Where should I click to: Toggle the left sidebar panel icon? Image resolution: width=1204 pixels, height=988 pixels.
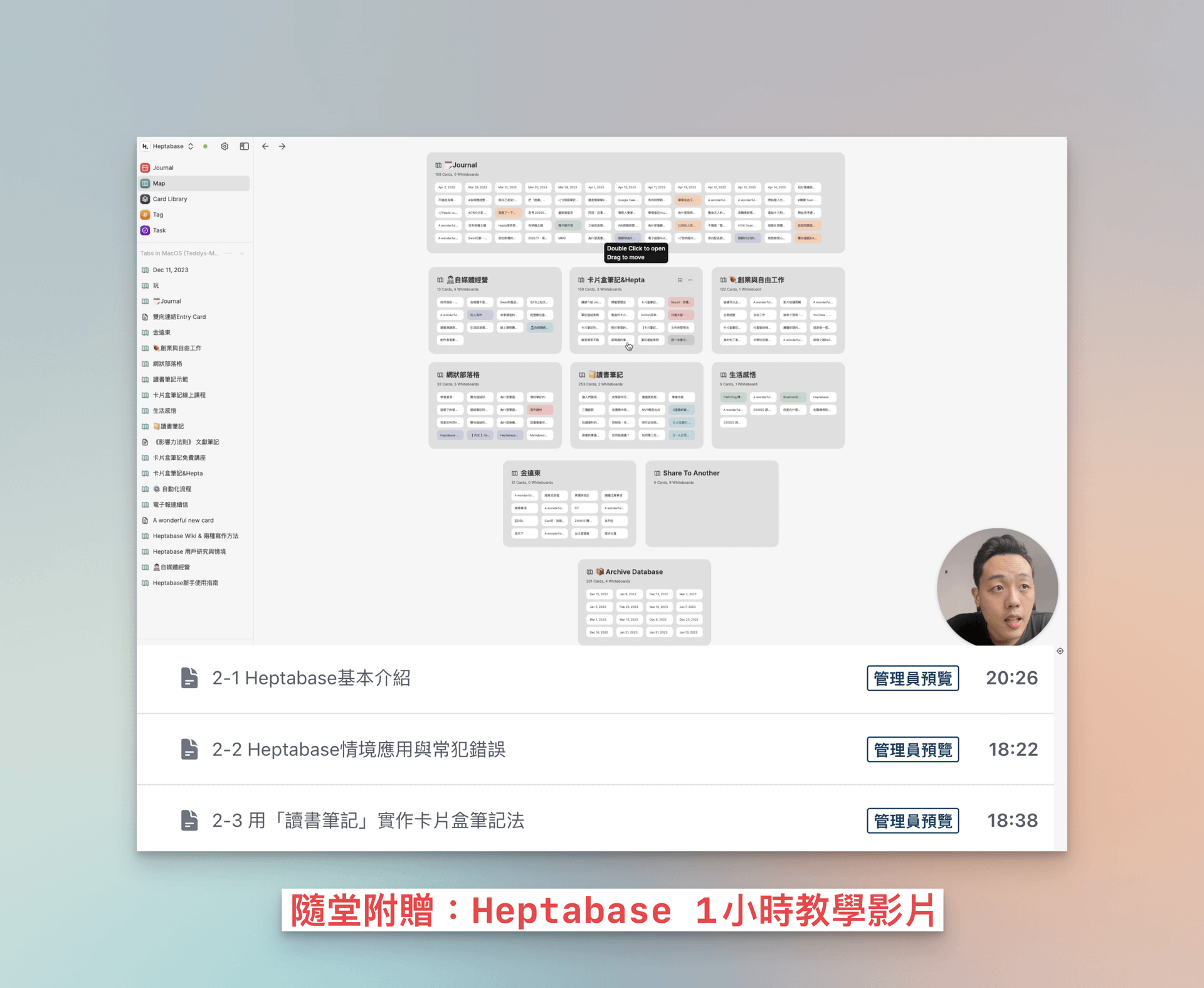click(x=244, y=146)
